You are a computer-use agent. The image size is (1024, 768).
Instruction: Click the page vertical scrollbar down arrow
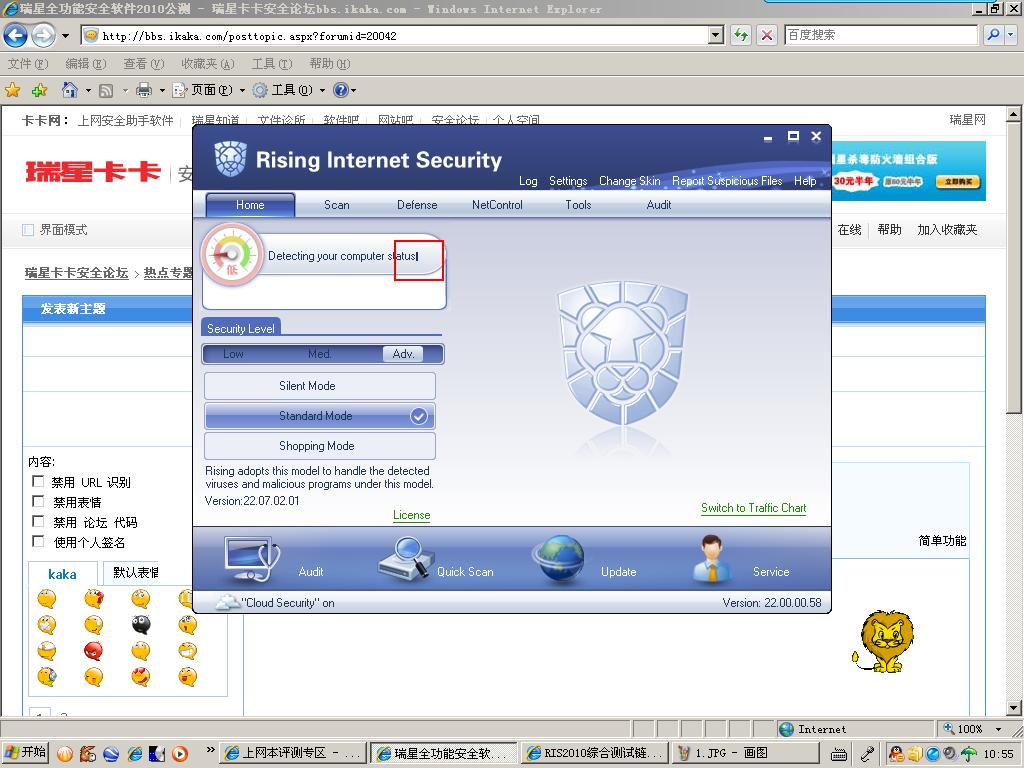1014,708
